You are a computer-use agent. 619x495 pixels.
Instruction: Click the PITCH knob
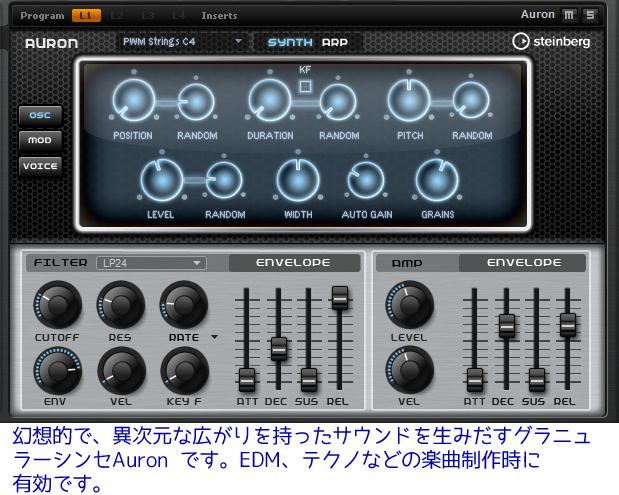[409, 99]
